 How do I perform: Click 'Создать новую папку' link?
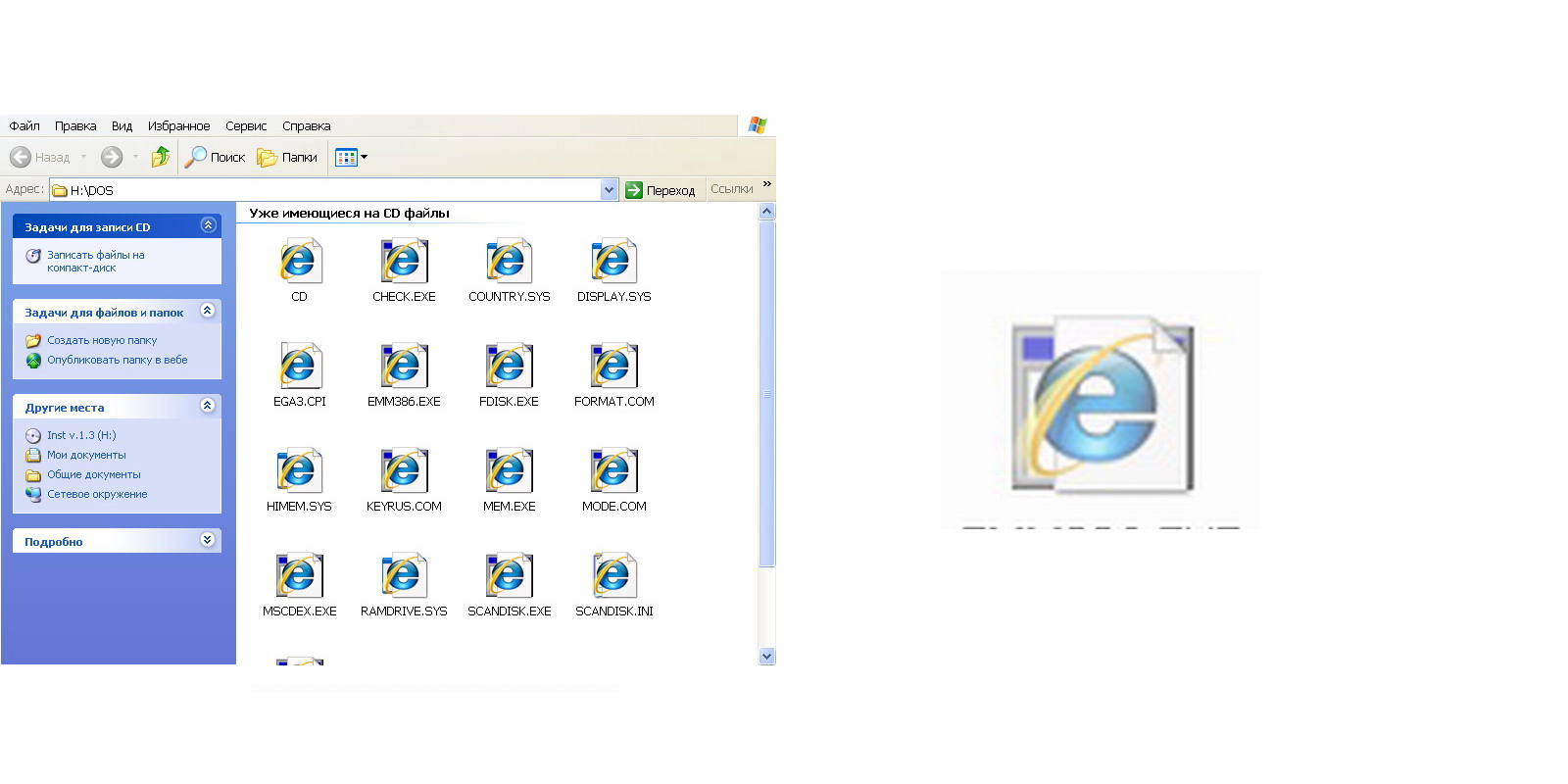[x=102, y=340]
